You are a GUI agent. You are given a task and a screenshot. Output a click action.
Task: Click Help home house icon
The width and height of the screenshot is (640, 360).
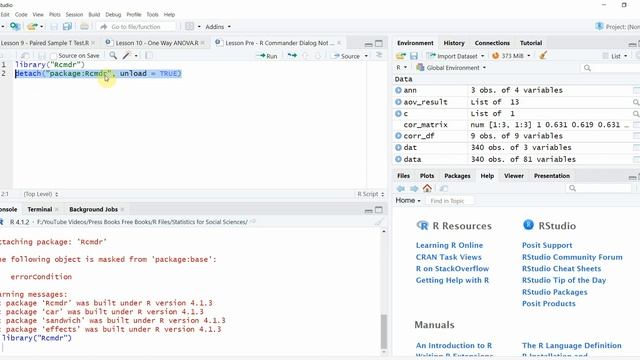tap(427, 188)
